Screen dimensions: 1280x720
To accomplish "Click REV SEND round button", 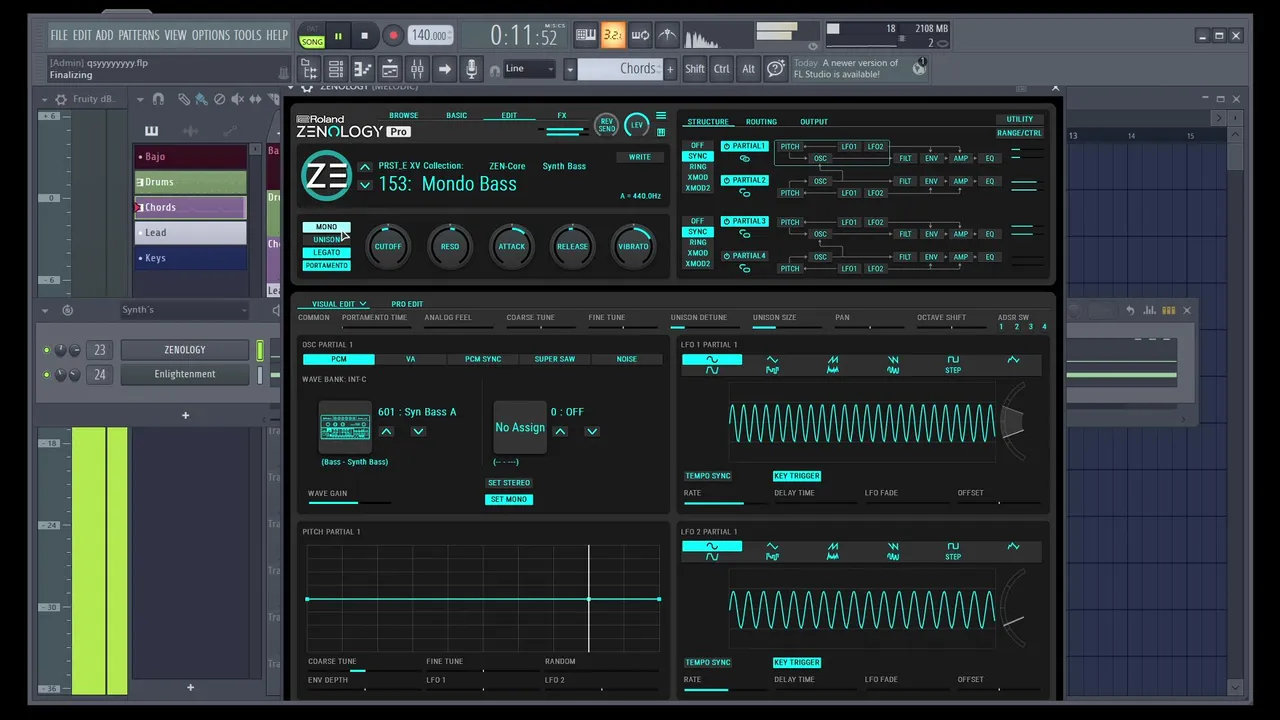I will (x=606, y=126).
